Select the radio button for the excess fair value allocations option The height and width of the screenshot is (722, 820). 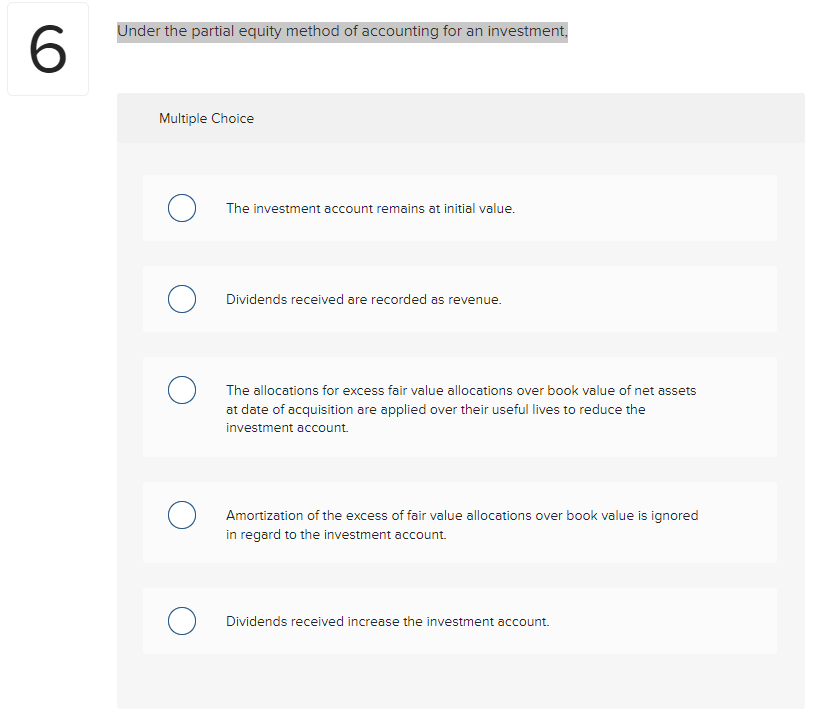182,390
